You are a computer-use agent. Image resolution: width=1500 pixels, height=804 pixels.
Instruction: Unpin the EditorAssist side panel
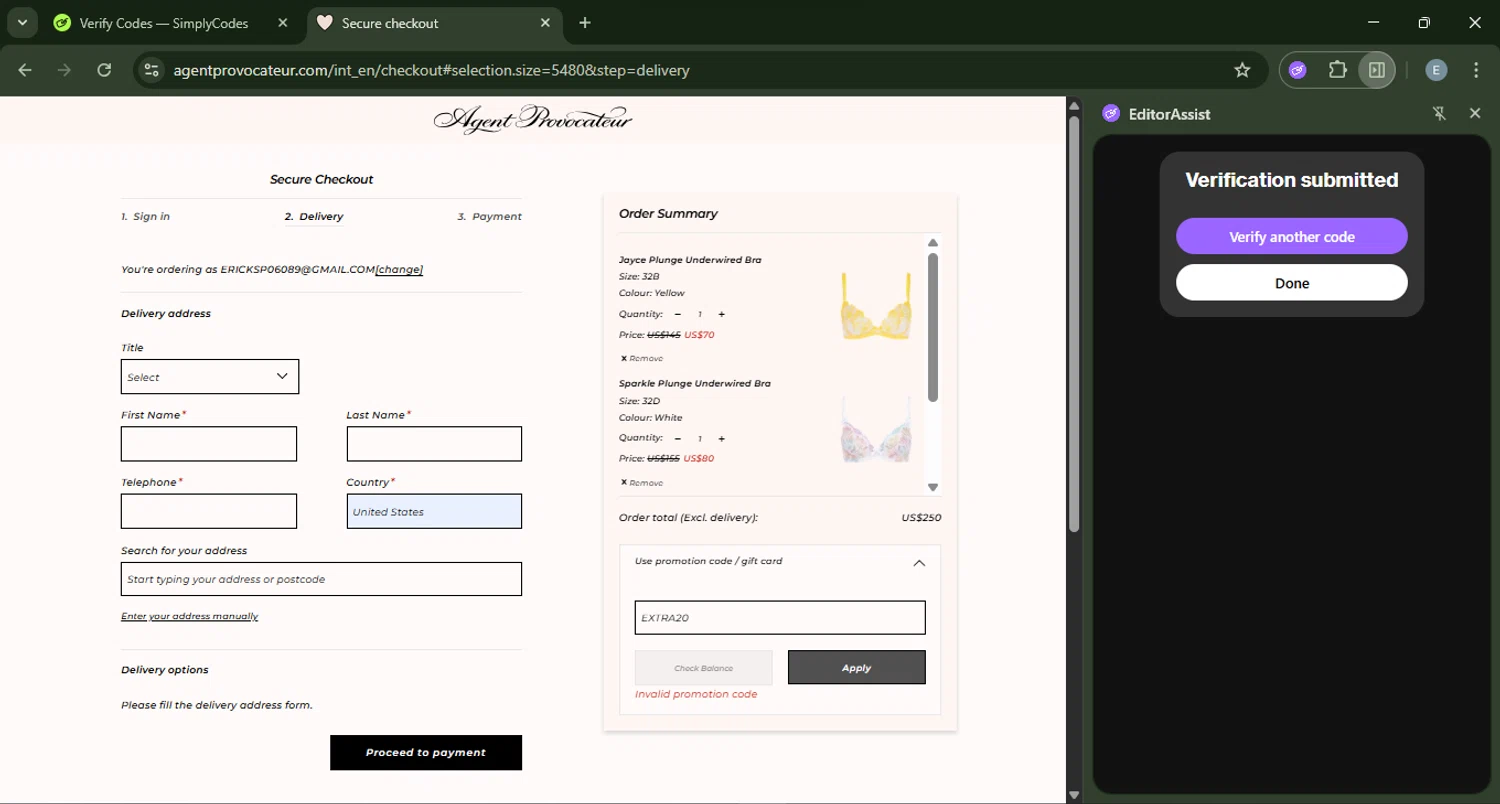(x=1439, y=113)
